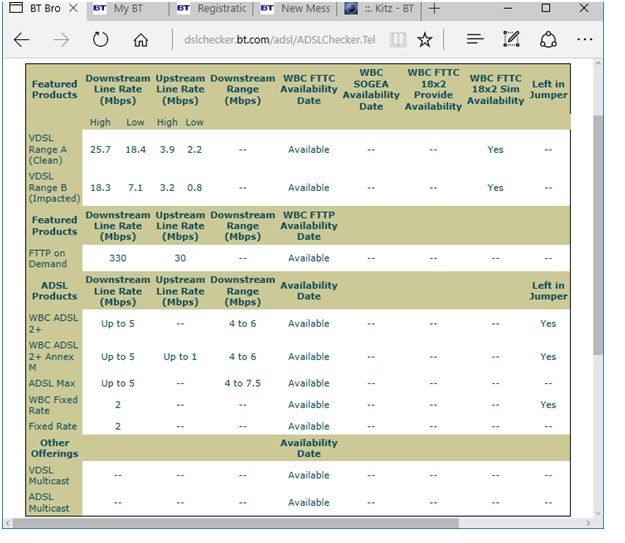Click the 18.4 downstream low value
The image size is (625, 543).
(x=136, y=150)
